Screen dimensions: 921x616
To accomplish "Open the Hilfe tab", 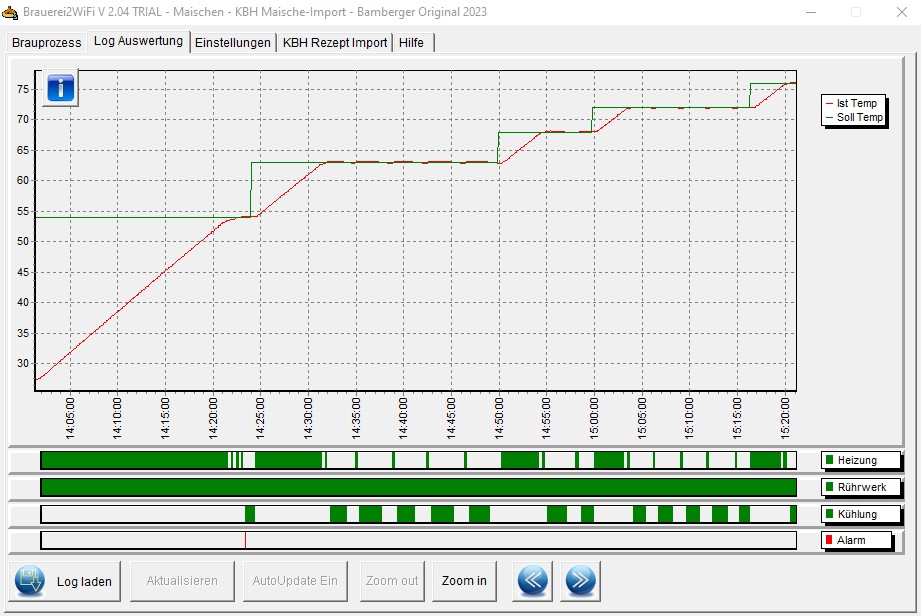I will 411,42.
